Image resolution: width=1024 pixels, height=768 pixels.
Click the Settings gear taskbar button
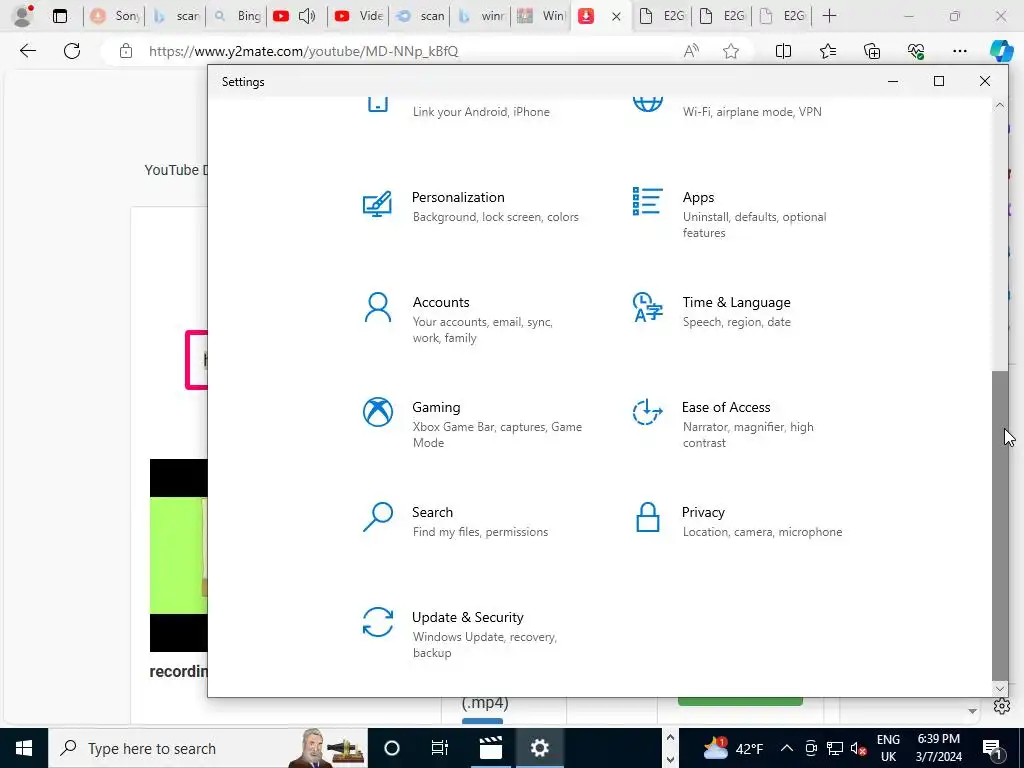click(539, 748)
